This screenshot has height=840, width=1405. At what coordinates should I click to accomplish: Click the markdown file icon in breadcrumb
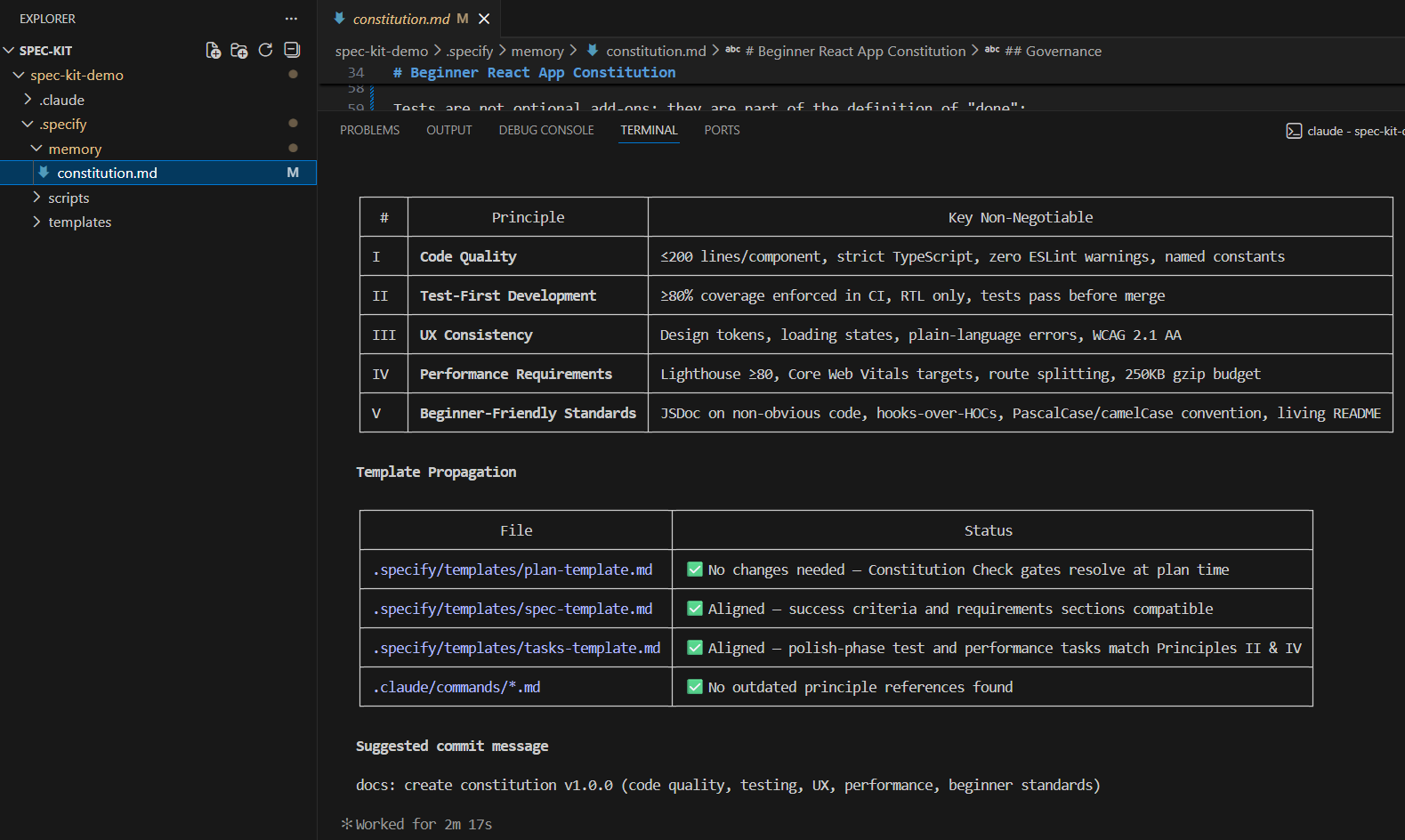(593, 51)
